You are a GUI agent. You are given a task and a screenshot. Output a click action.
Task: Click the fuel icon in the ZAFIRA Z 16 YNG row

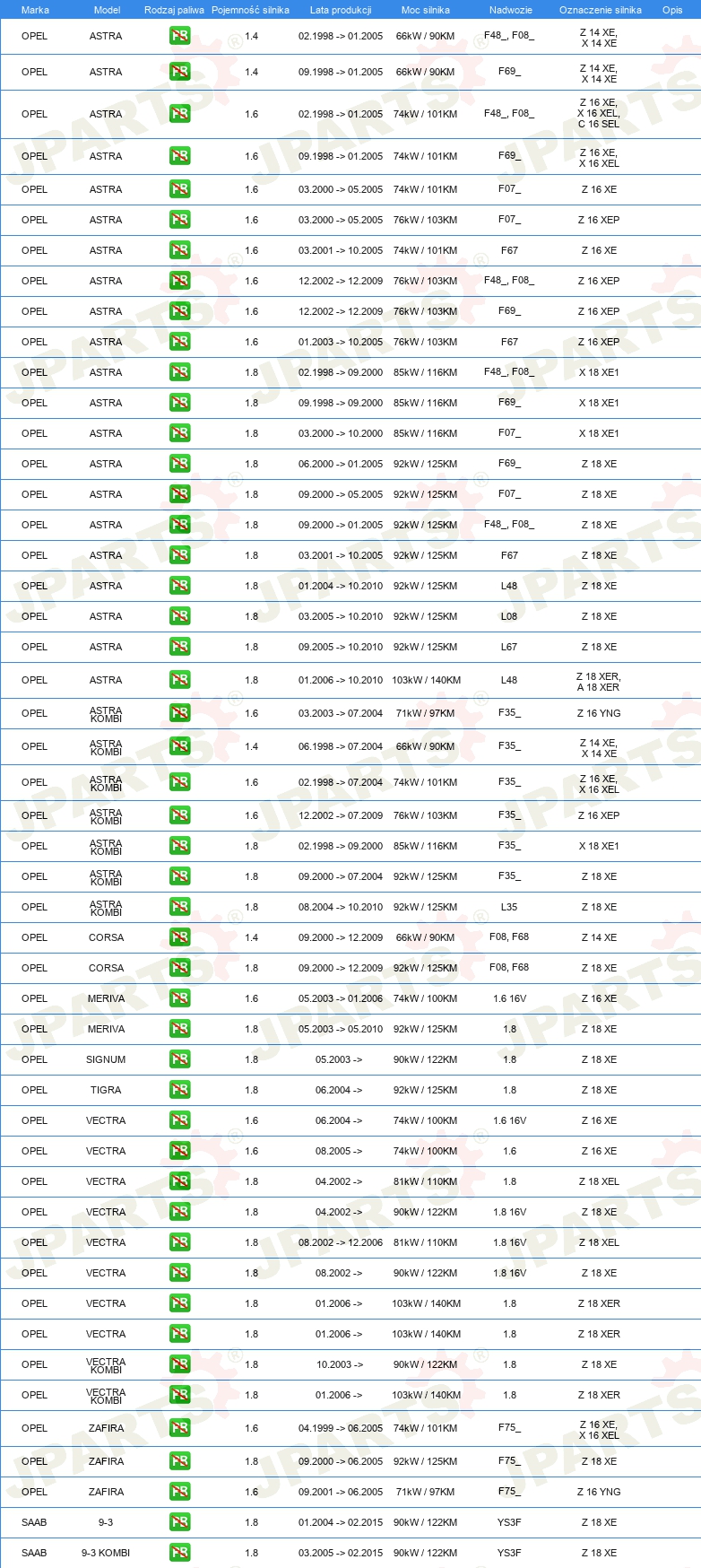(179, 1492)
